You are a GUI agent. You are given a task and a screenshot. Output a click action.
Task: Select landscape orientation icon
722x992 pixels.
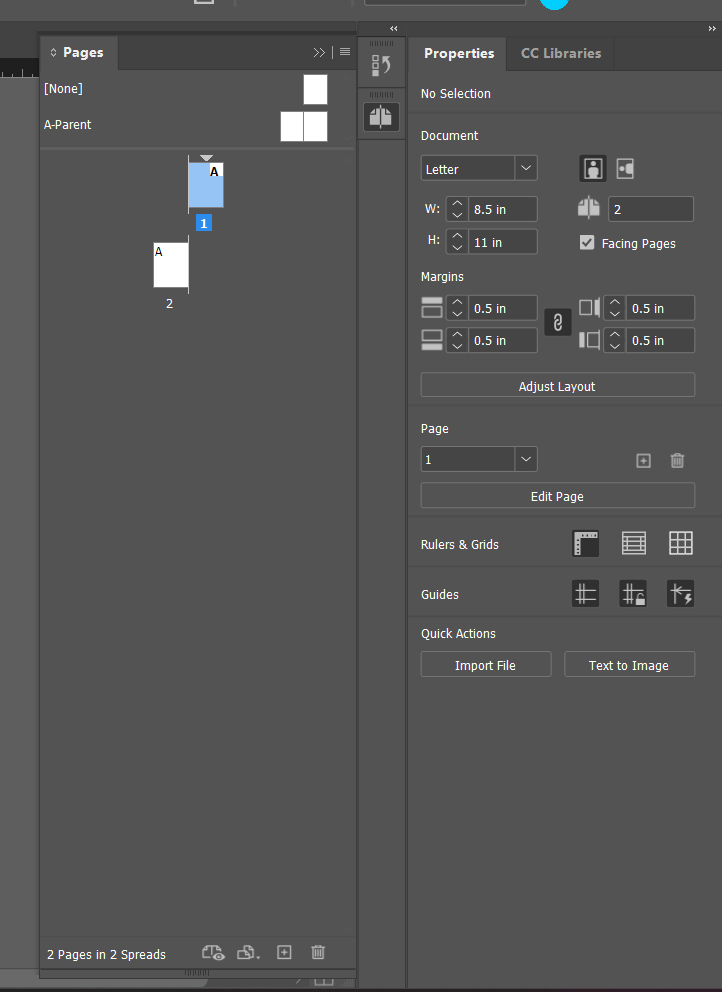[x=625, y=169]
